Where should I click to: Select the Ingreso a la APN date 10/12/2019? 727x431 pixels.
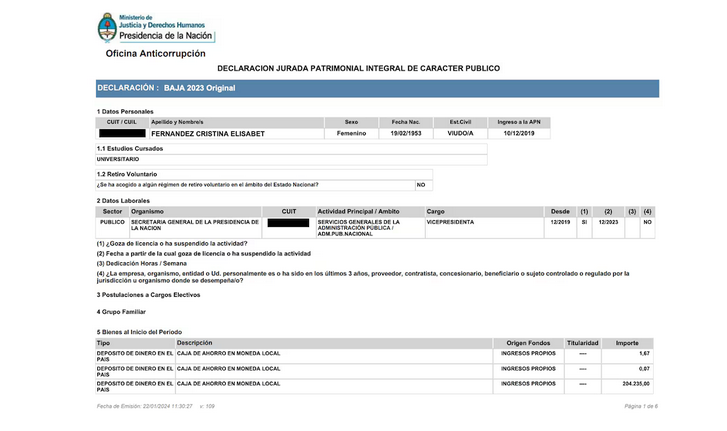pos(519,133)
